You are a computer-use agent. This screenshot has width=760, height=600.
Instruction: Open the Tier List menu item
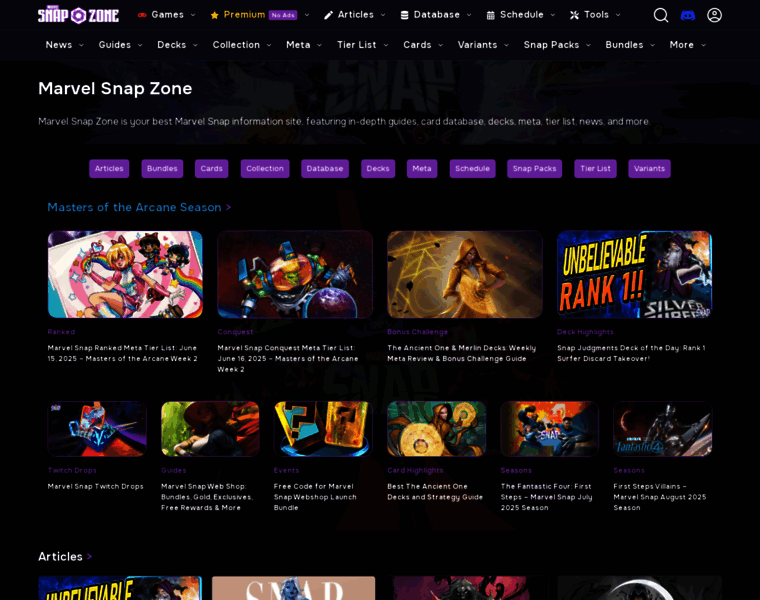tap(357, 45)
